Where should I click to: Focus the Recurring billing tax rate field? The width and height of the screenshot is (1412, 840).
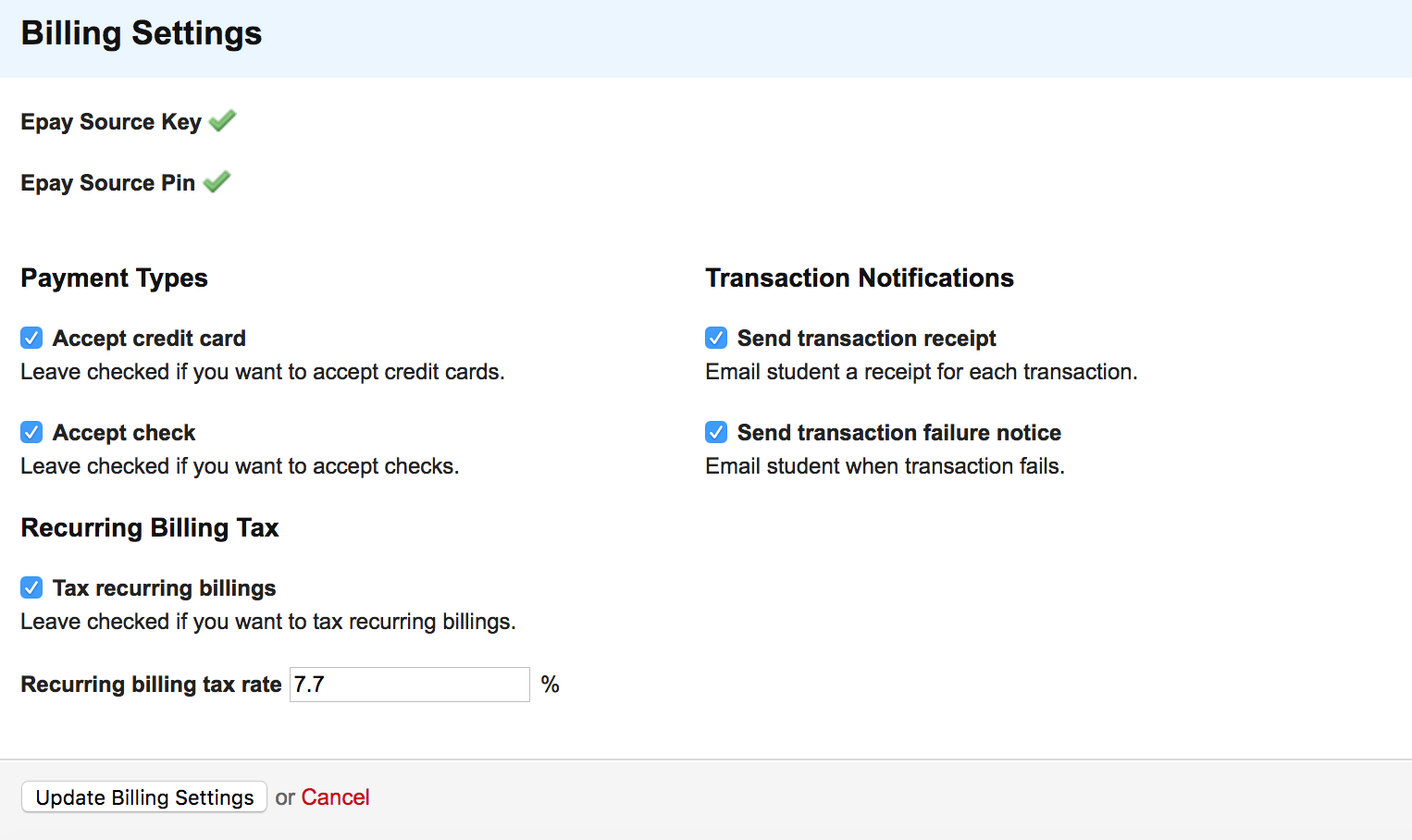point(410,685)
